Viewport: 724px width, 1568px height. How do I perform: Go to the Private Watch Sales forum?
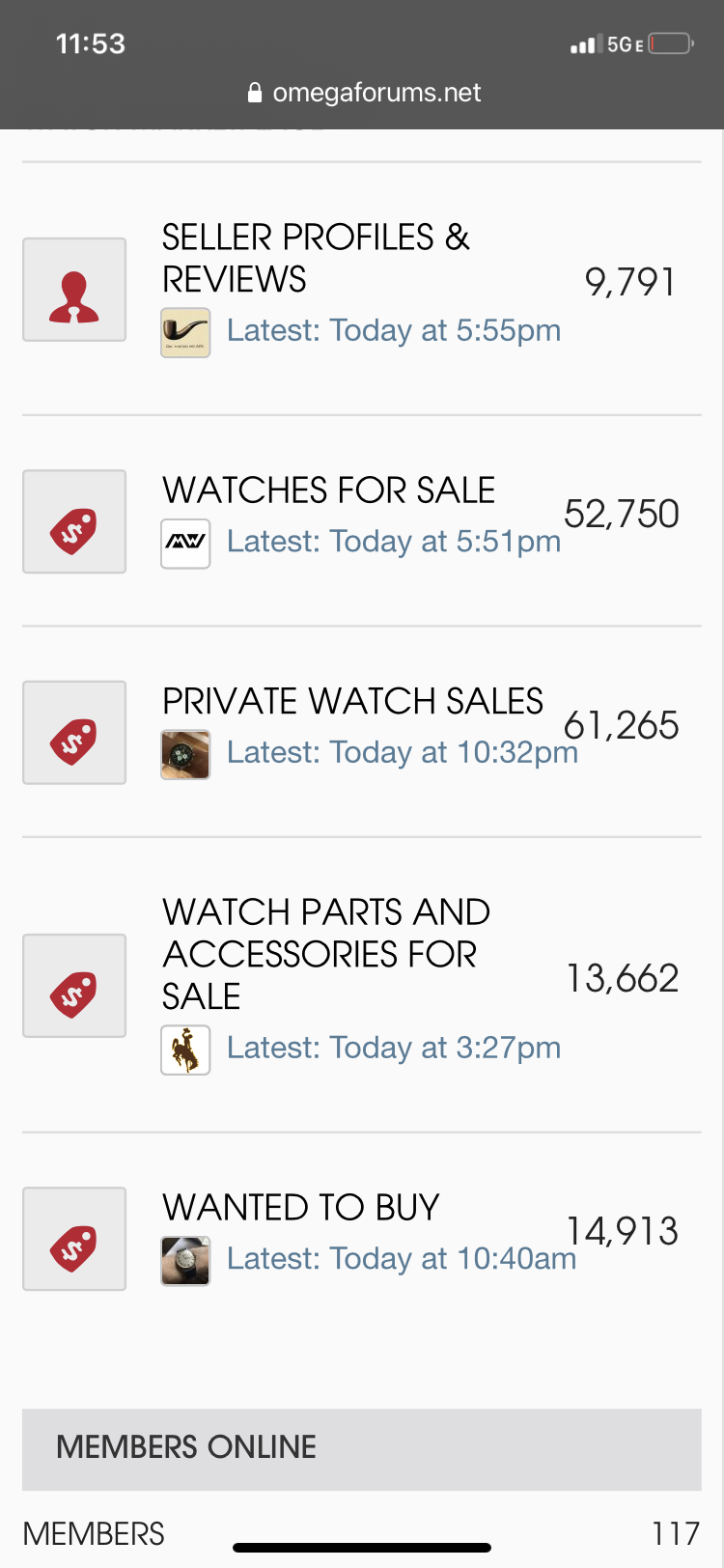point(352,701)
